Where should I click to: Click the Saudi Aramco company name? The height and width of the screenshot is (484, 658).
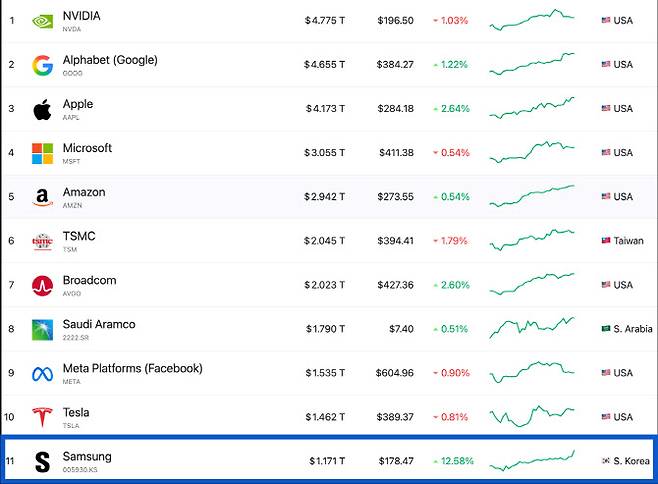[99, 324]
